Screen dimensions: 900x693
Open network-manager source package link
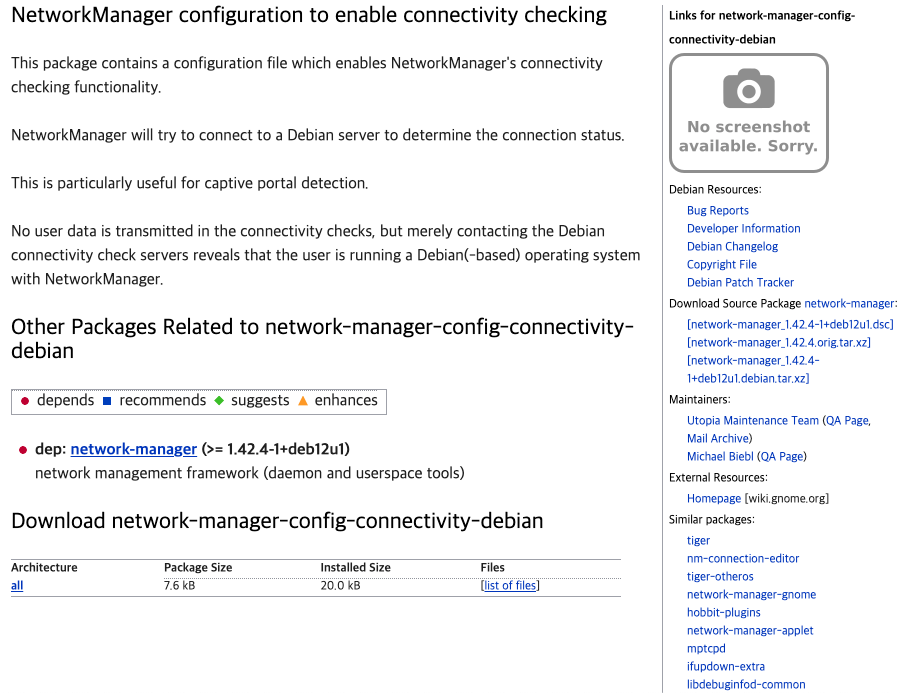(x=849, y=304)
